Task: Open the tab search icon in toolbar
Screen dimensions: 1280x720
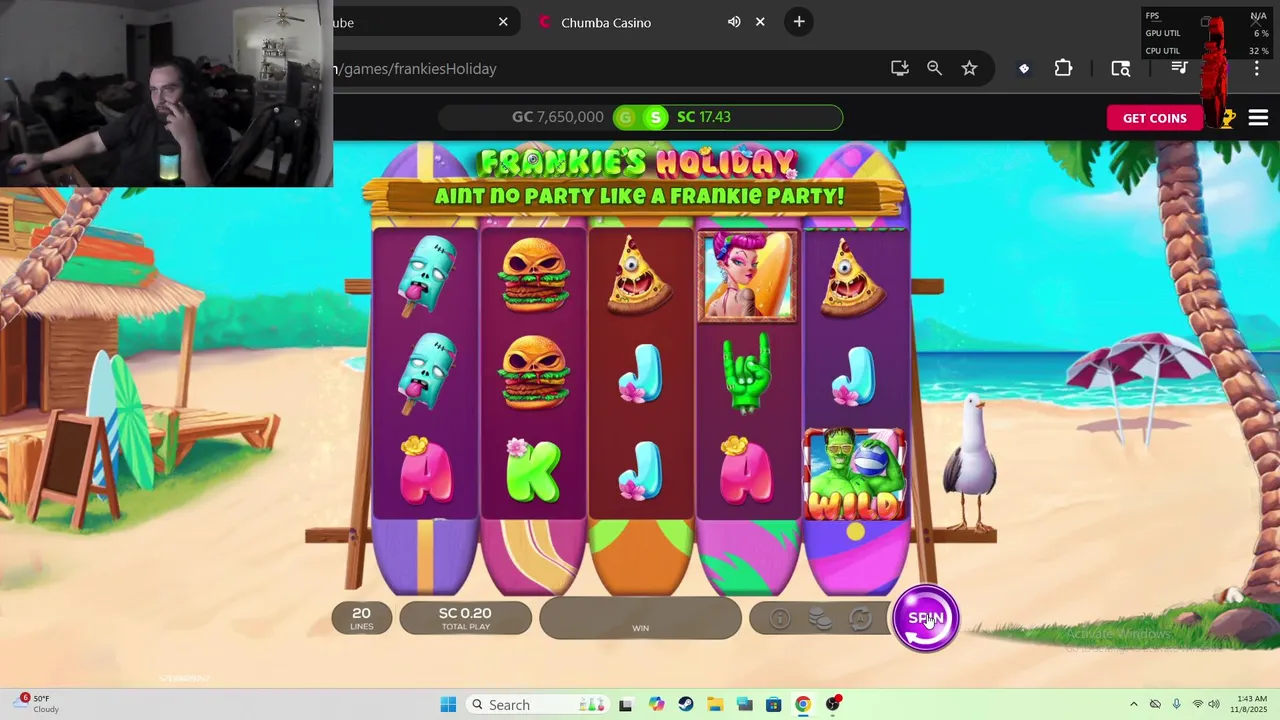Action: point(1120,68)
